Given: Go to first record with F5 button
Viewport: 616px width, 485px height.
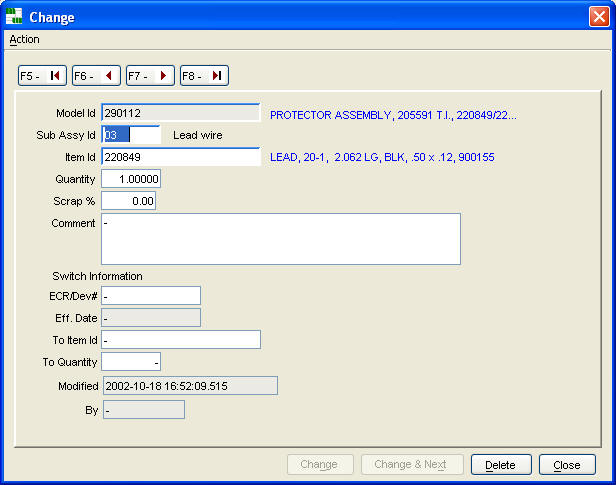Looking at the screenshot, I should tap(42, 75).
